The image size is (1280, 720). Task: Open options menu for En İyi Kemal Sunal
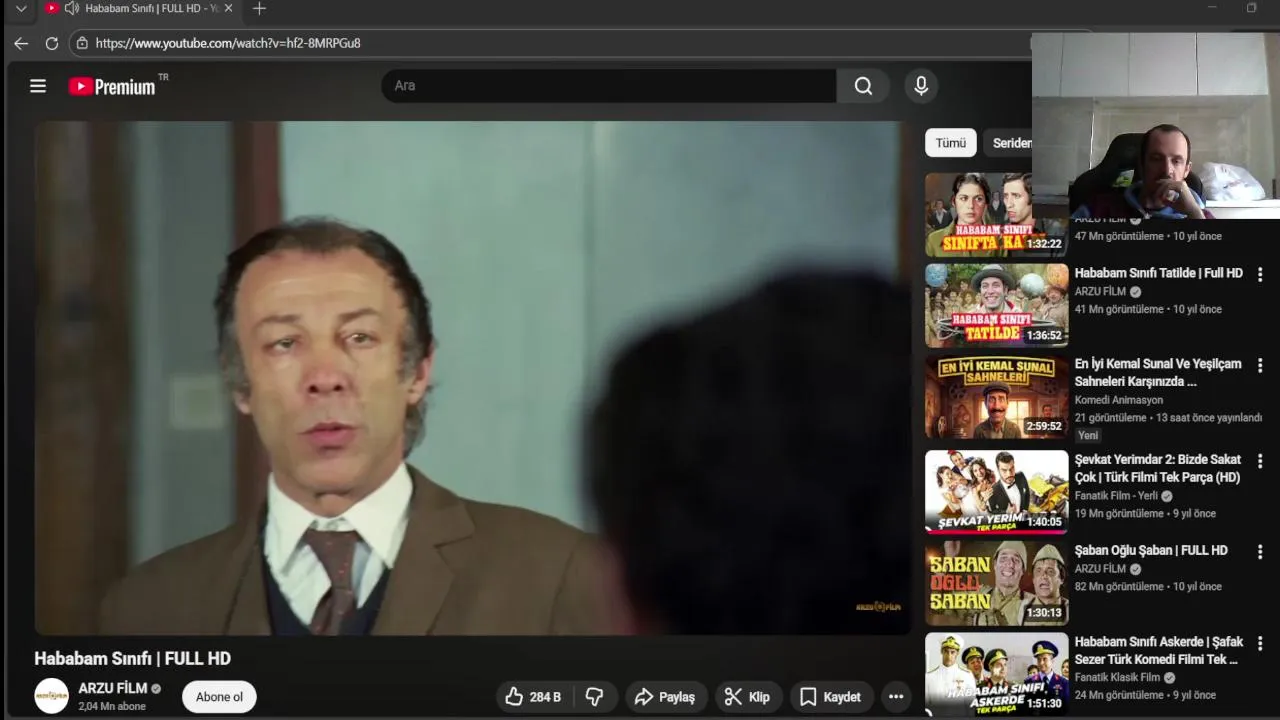tap(1260, 366)
